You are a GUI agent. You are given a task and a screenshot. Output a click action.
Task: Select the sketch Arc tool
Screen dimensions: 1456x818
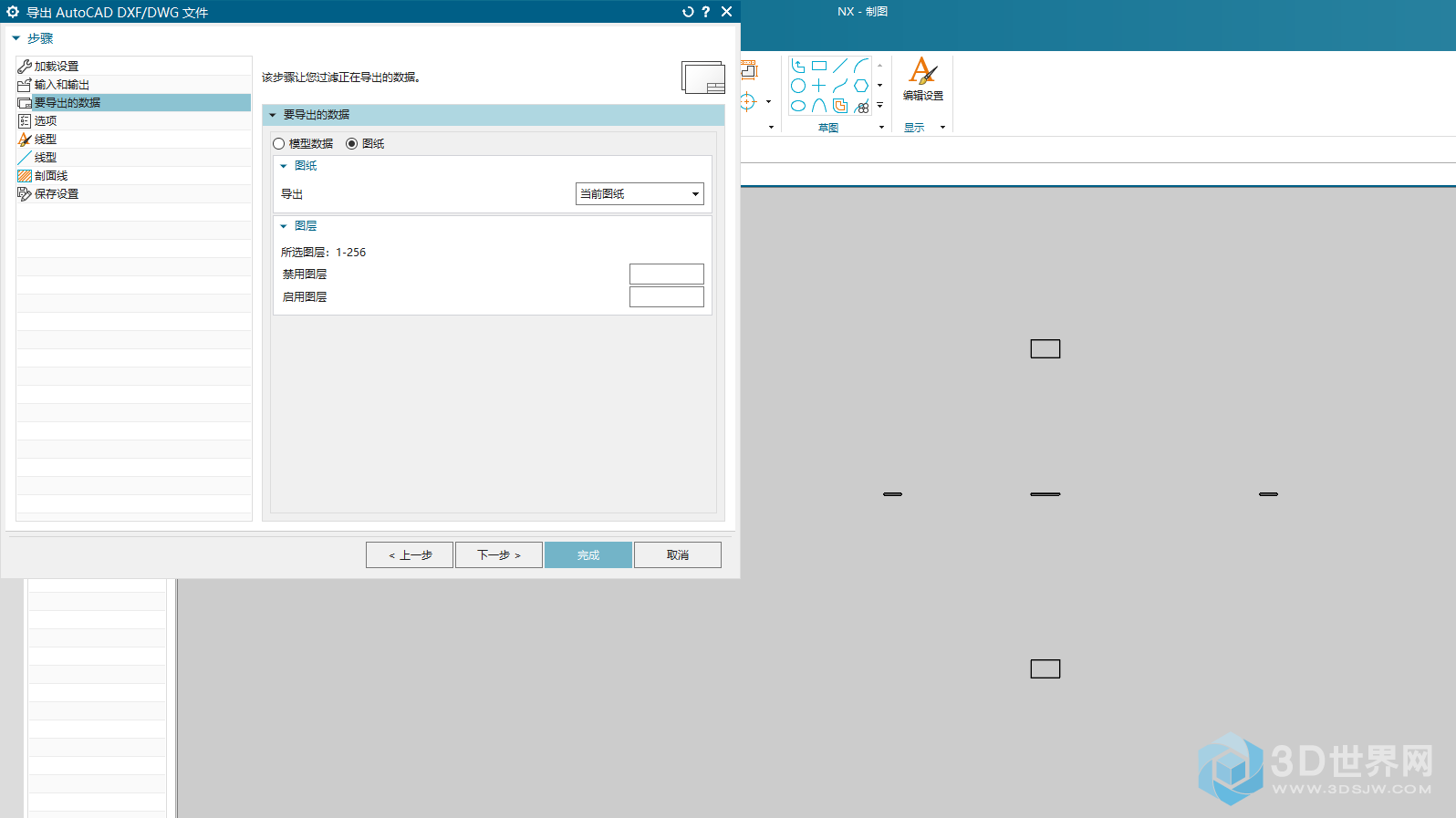pyautogui.click(x=861, y=66)
